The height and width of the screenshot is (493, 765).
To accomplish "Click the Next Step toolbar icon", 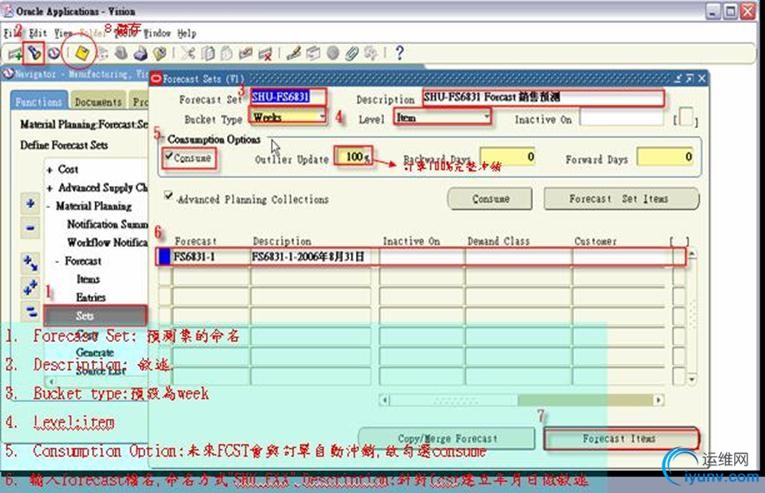I will 103,53.
